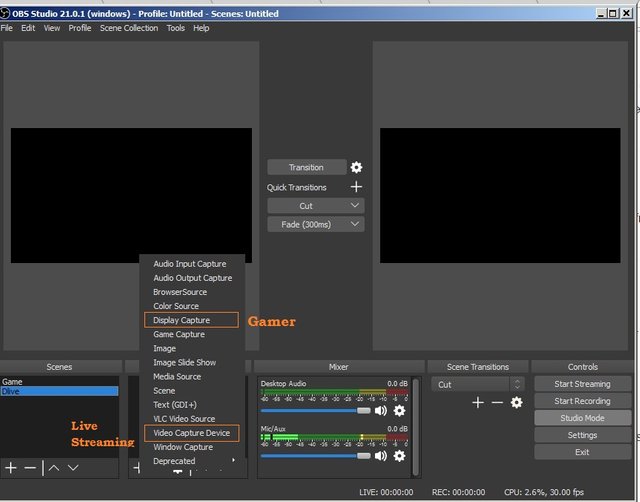Add a scene with the plus icon
Image resolution: width=640 pixels, height=502 pixels.
pos(11,468)
